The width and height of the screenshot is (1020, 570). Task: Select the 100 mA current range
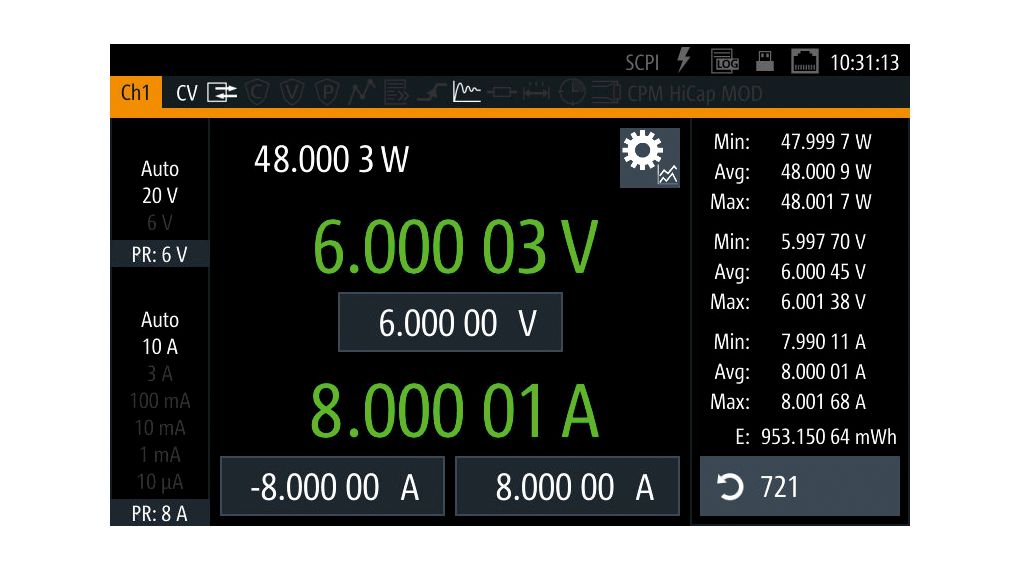tap(160, 401)
